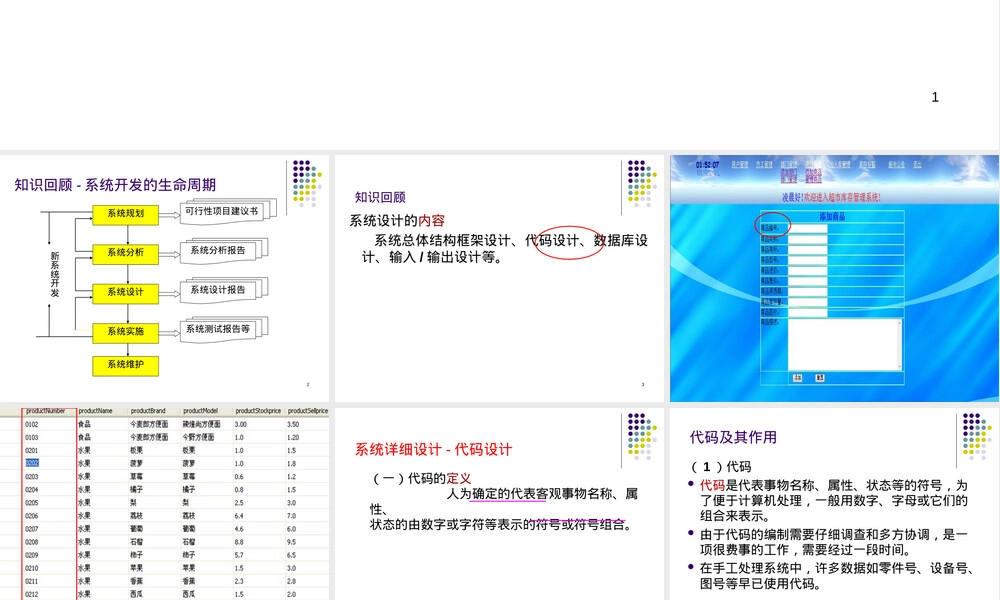Select the 系统测试报告等 document shape

click(223, 330)
